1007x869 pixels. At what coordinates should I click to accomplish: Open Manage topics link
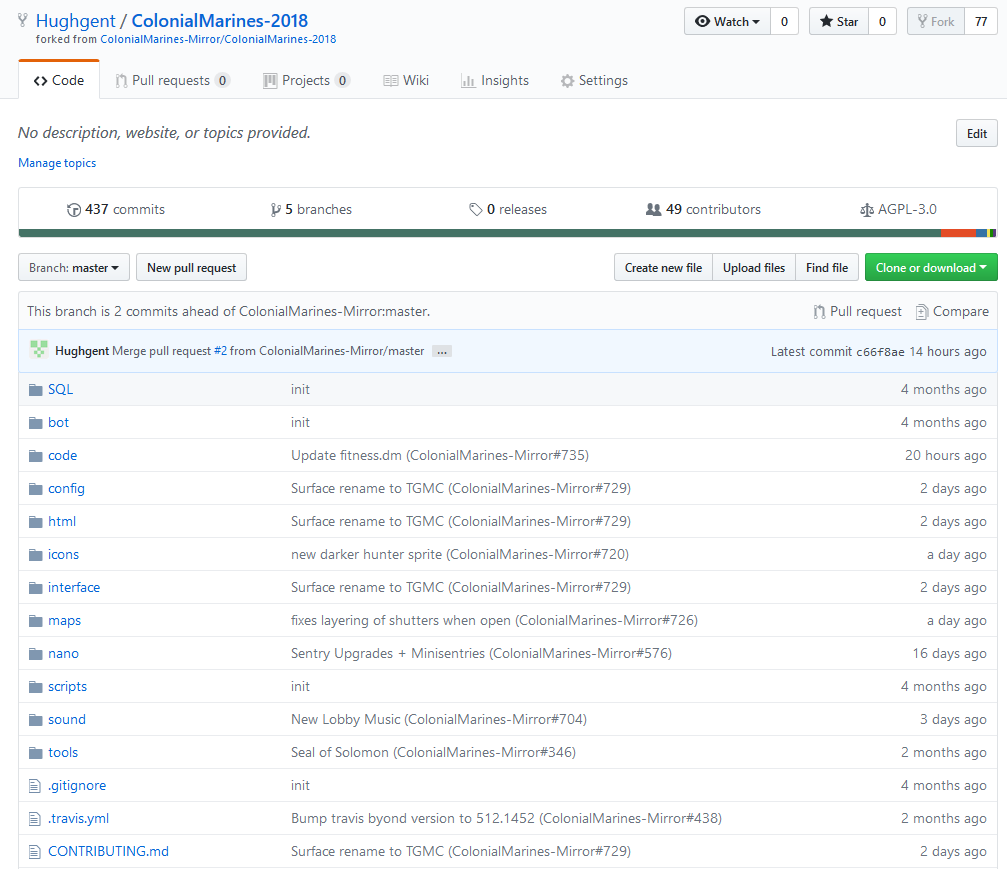coord(57,163)
